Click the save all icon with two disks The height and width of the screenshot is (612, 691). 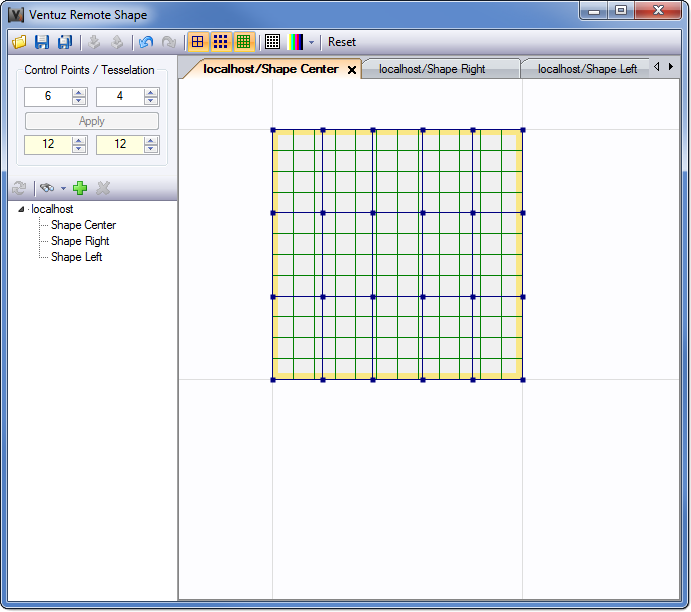[65, 42]
